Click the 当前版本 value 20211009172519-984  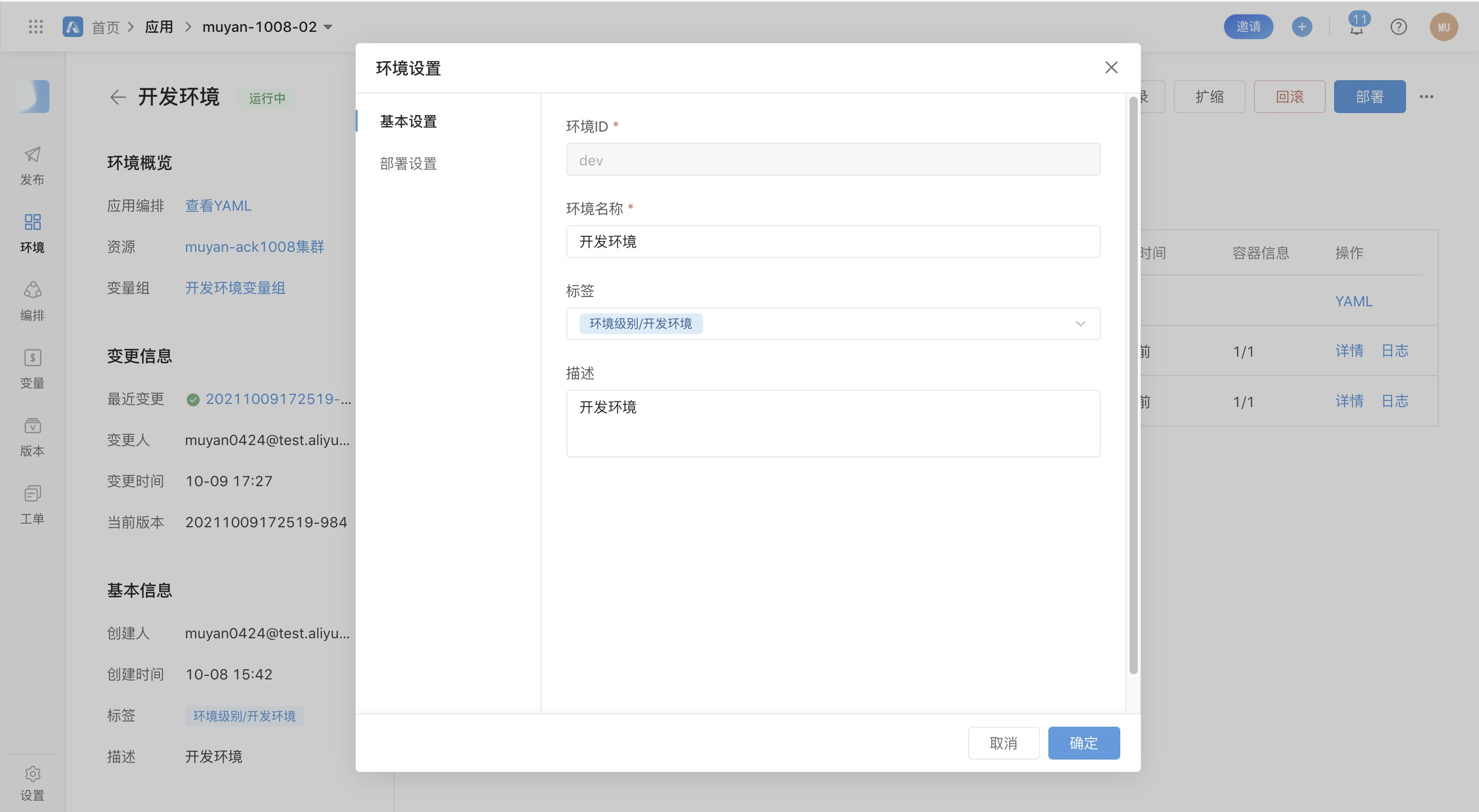[266, 522]
